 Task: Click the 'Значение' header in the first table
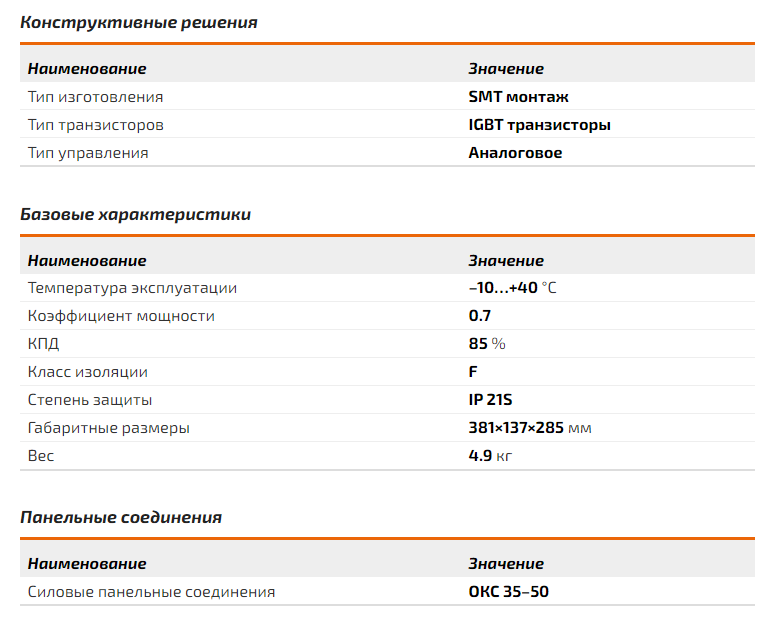point(506,69)
